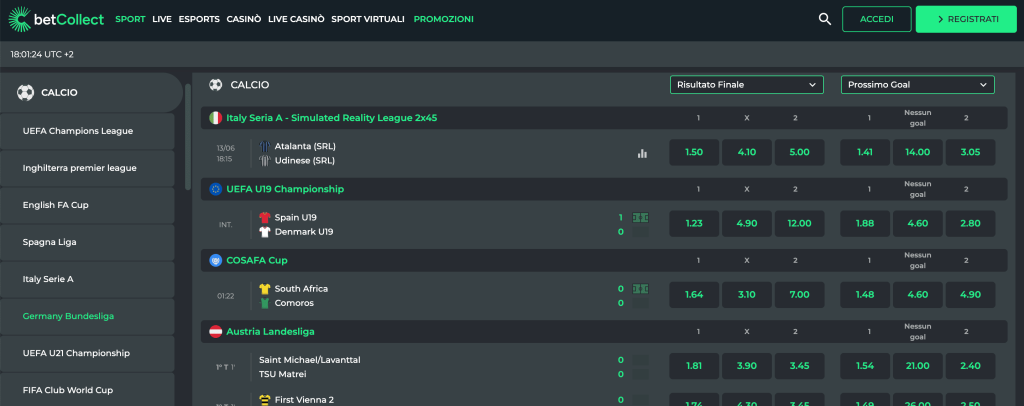
Task: Select Italy Serie A in sidebar
Action: point(88,279)
